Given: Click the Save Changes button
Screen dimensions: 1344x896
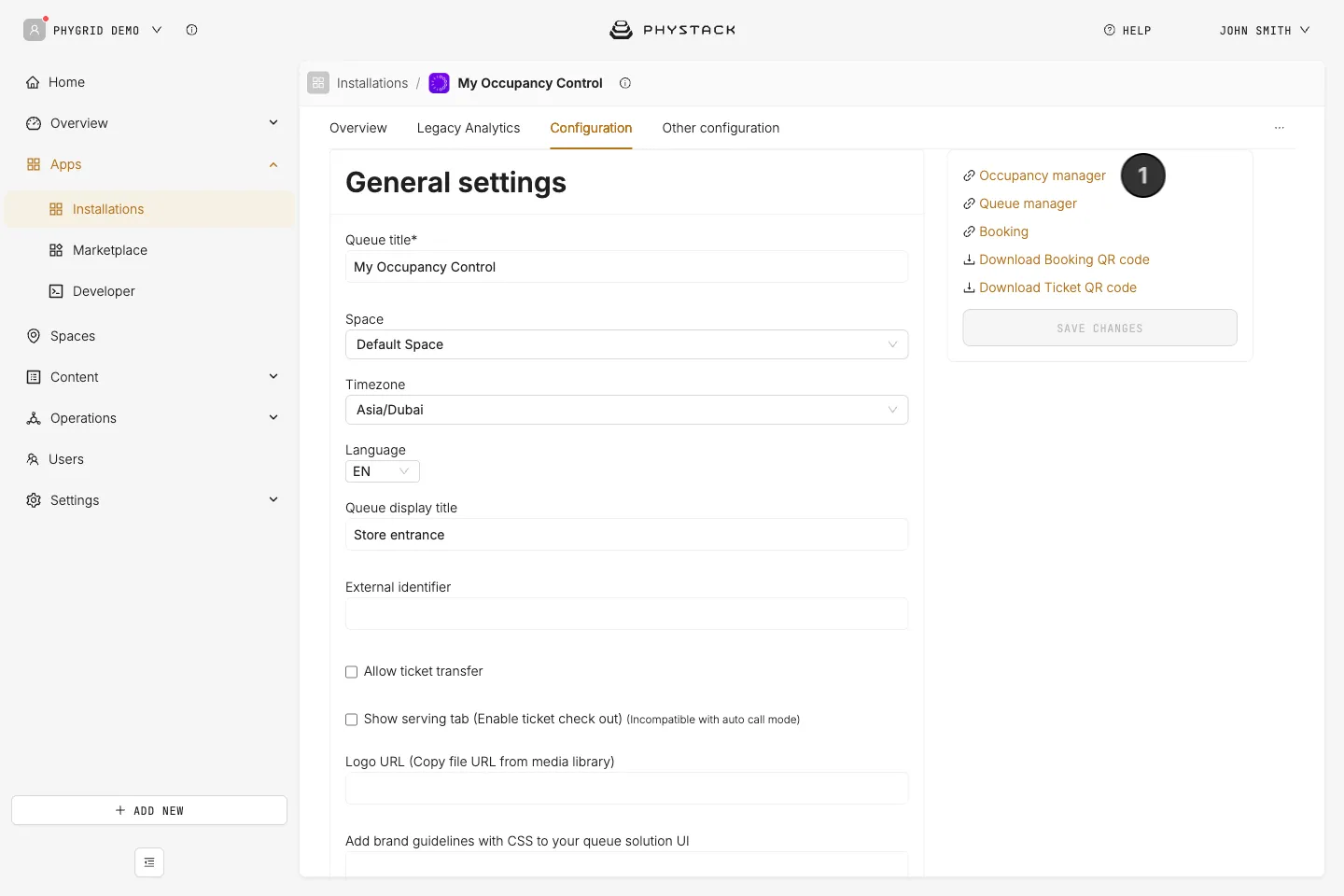Looking at the screenshot, I should [x=1099, y=328].
